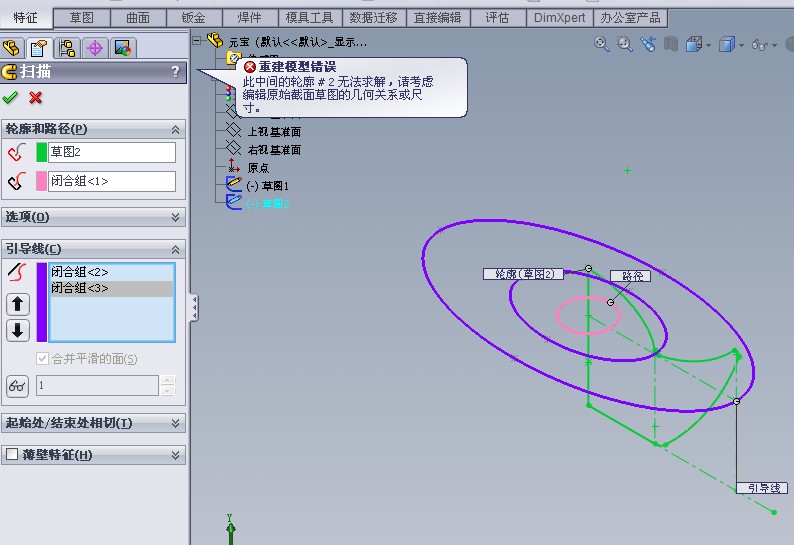Switch to the 评估 tab

(x=497, y=18)
